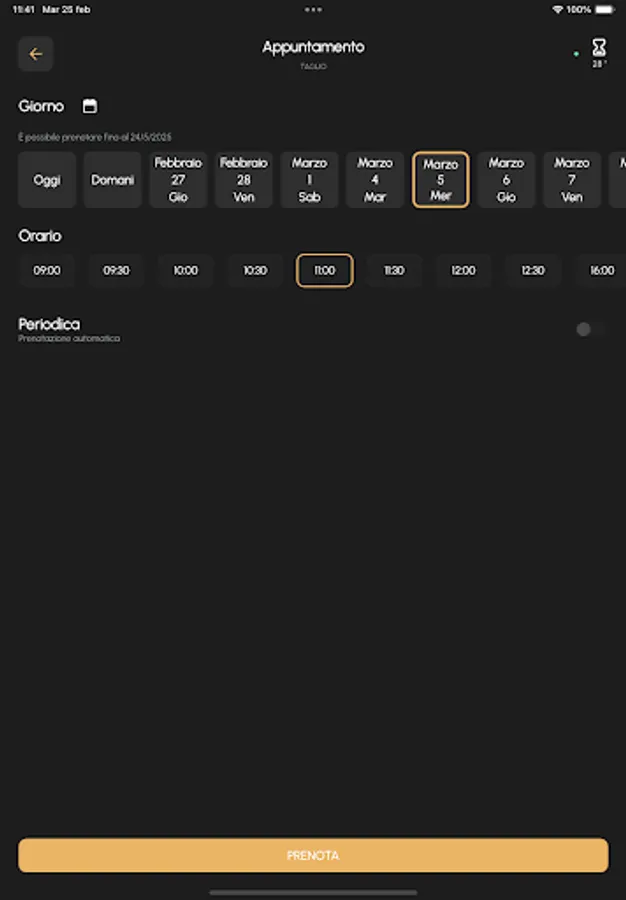Choose Febbraio 27 Gio as the day
Image resolution: width=626 pixels, height=900 pixels.
177,180
